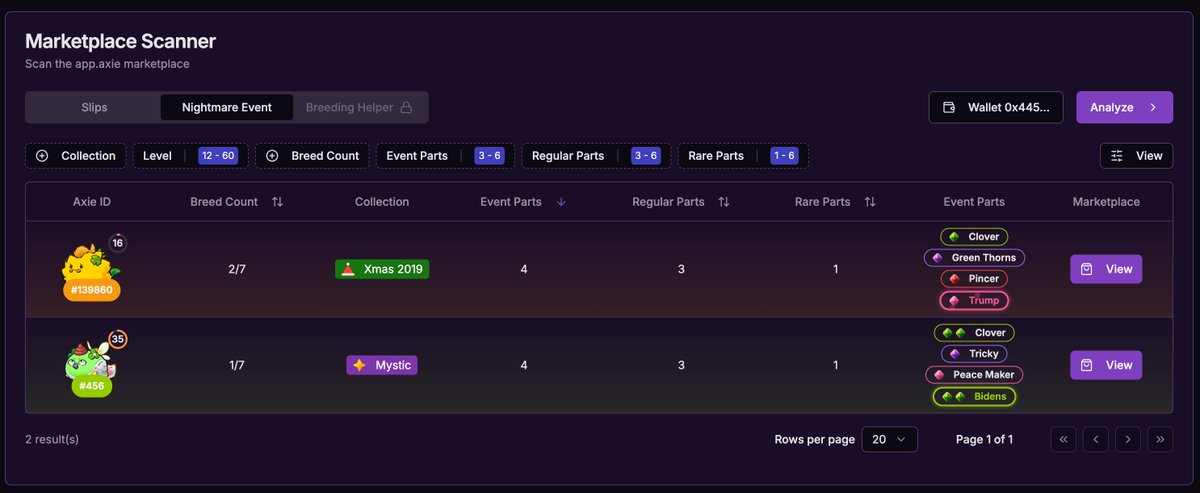Go to next page button
Viewport: 1200px width, 493px height.
1128,439
